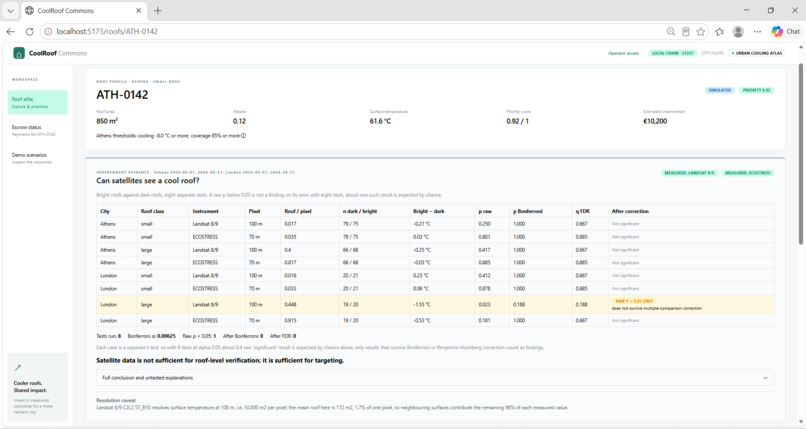Click -1.55 °C in the London large Landsat row

[422, 305]
